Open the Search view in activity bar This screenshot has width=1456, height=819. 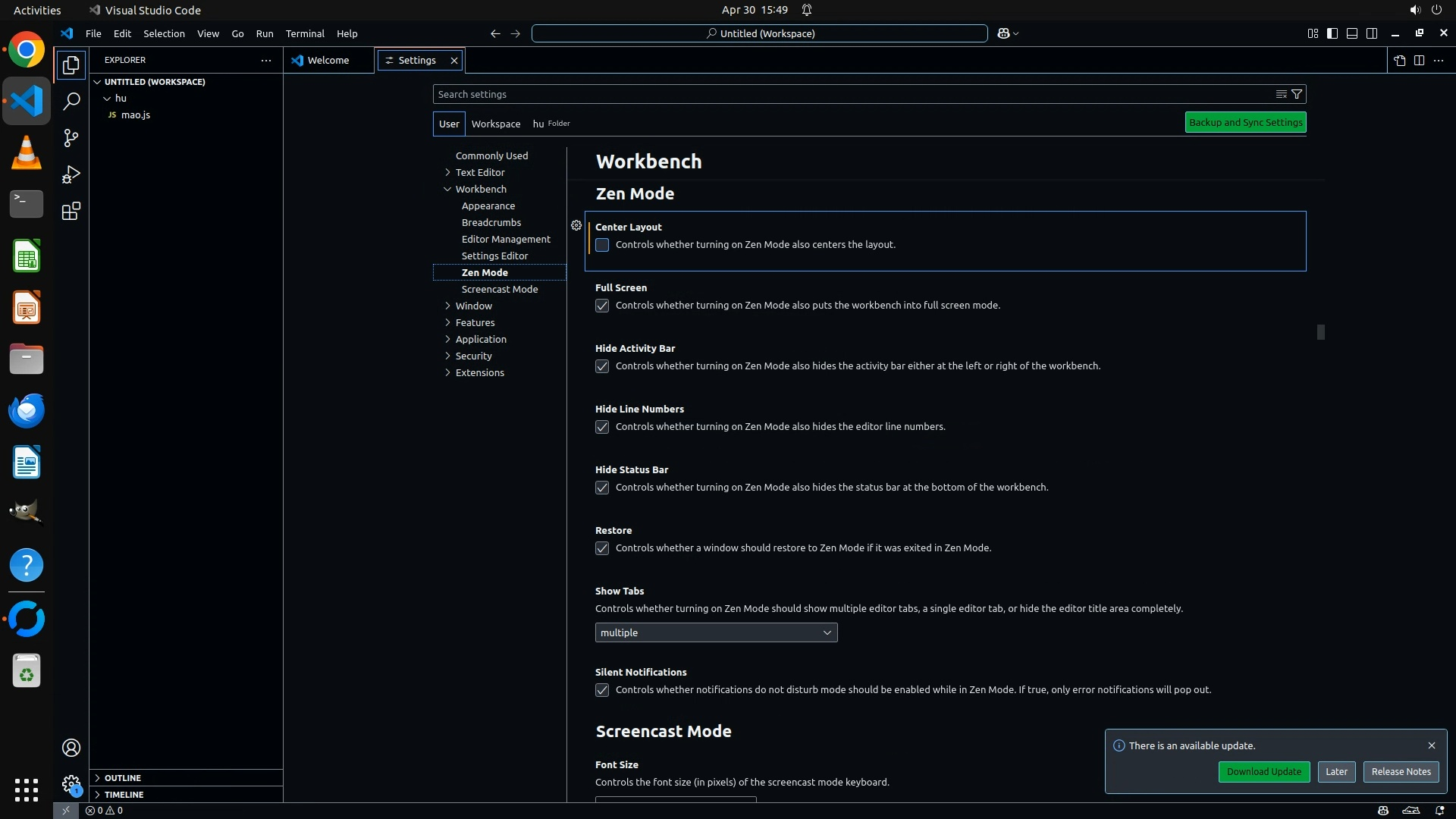71,101
